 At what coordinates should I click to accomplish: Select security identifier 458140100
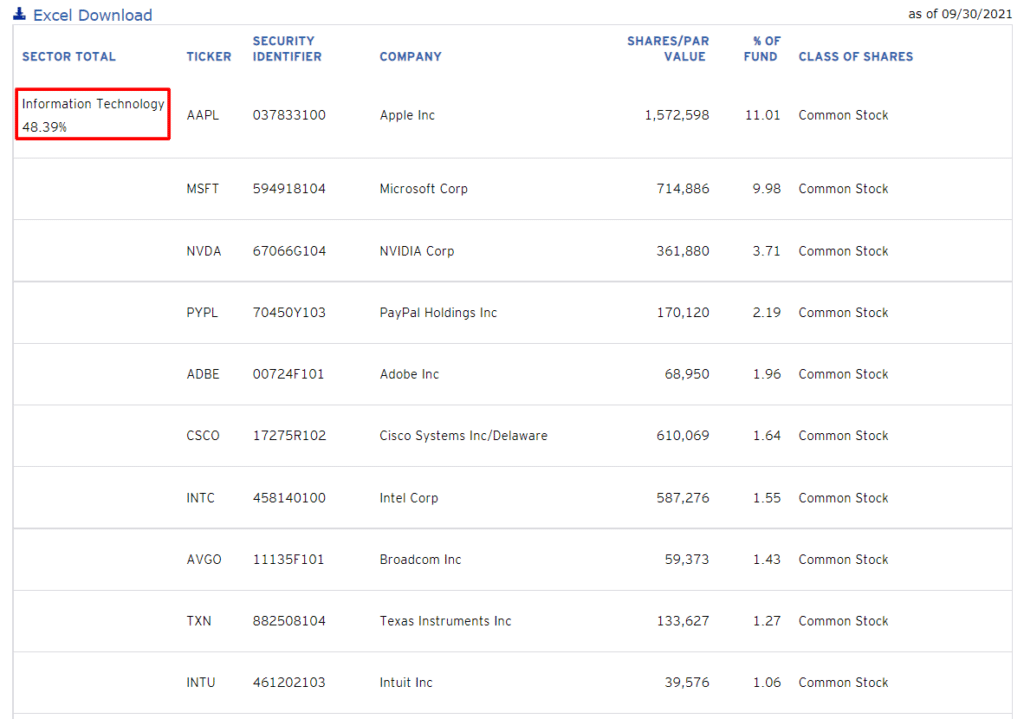pos(289,498)
